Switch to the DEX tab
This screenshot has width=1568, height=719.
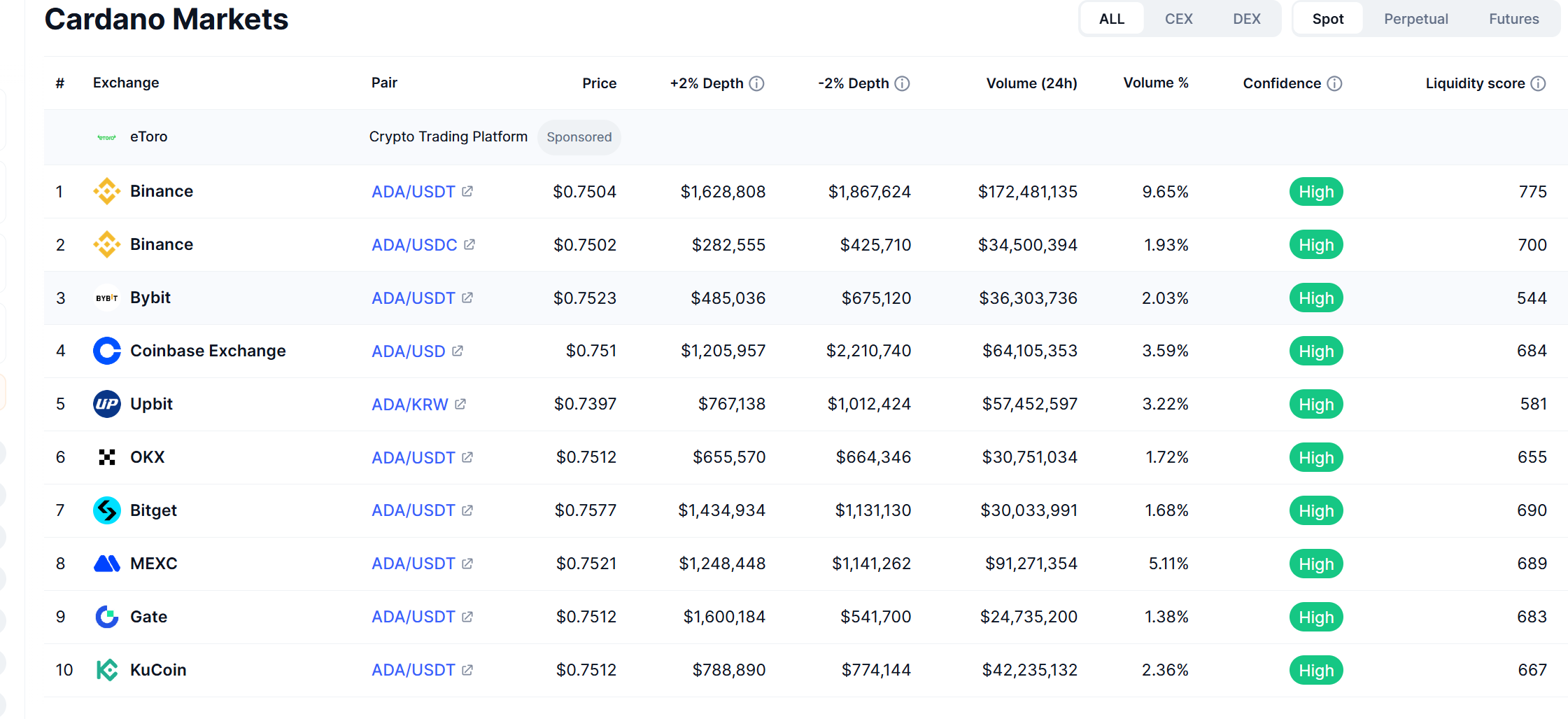(x=1247, y=19)
